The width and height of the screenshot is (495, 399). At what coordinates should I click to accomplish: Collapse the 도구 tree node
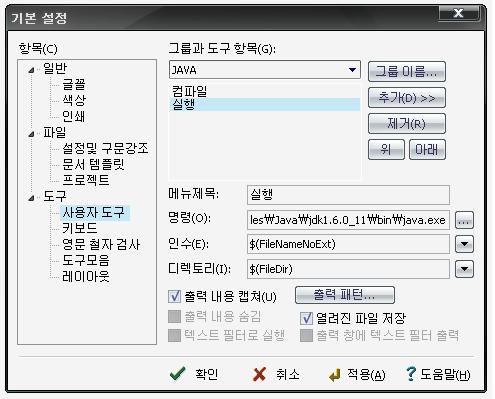coord(31,198)
